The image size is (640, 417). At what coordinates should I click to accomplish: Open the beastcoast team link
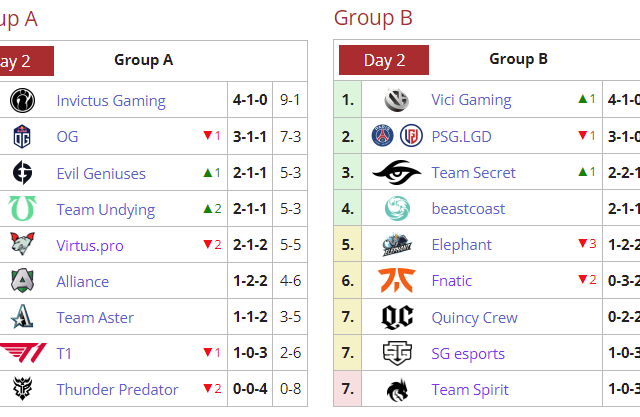468,209
